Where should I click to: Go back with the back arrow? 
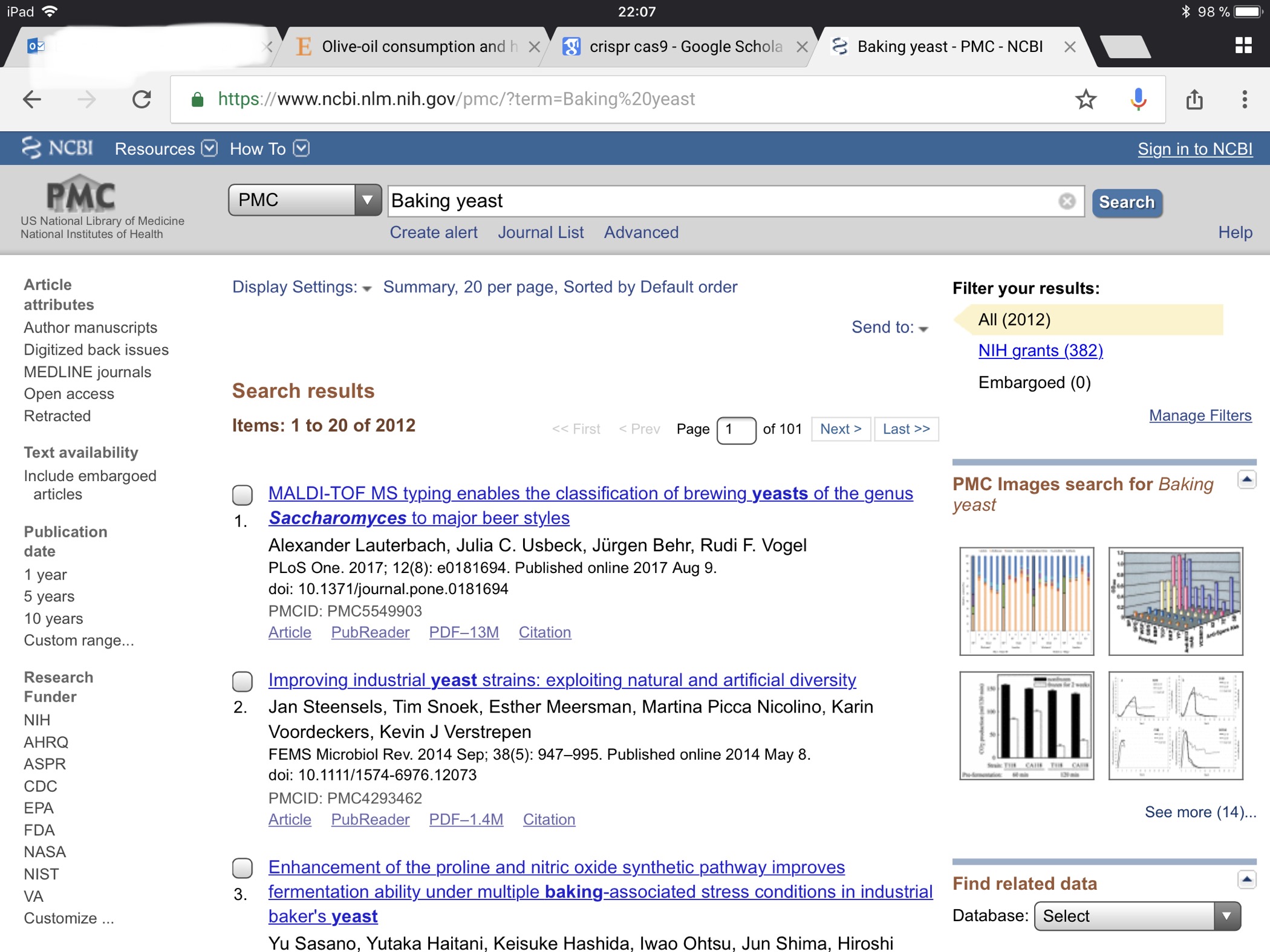point(32,99)
